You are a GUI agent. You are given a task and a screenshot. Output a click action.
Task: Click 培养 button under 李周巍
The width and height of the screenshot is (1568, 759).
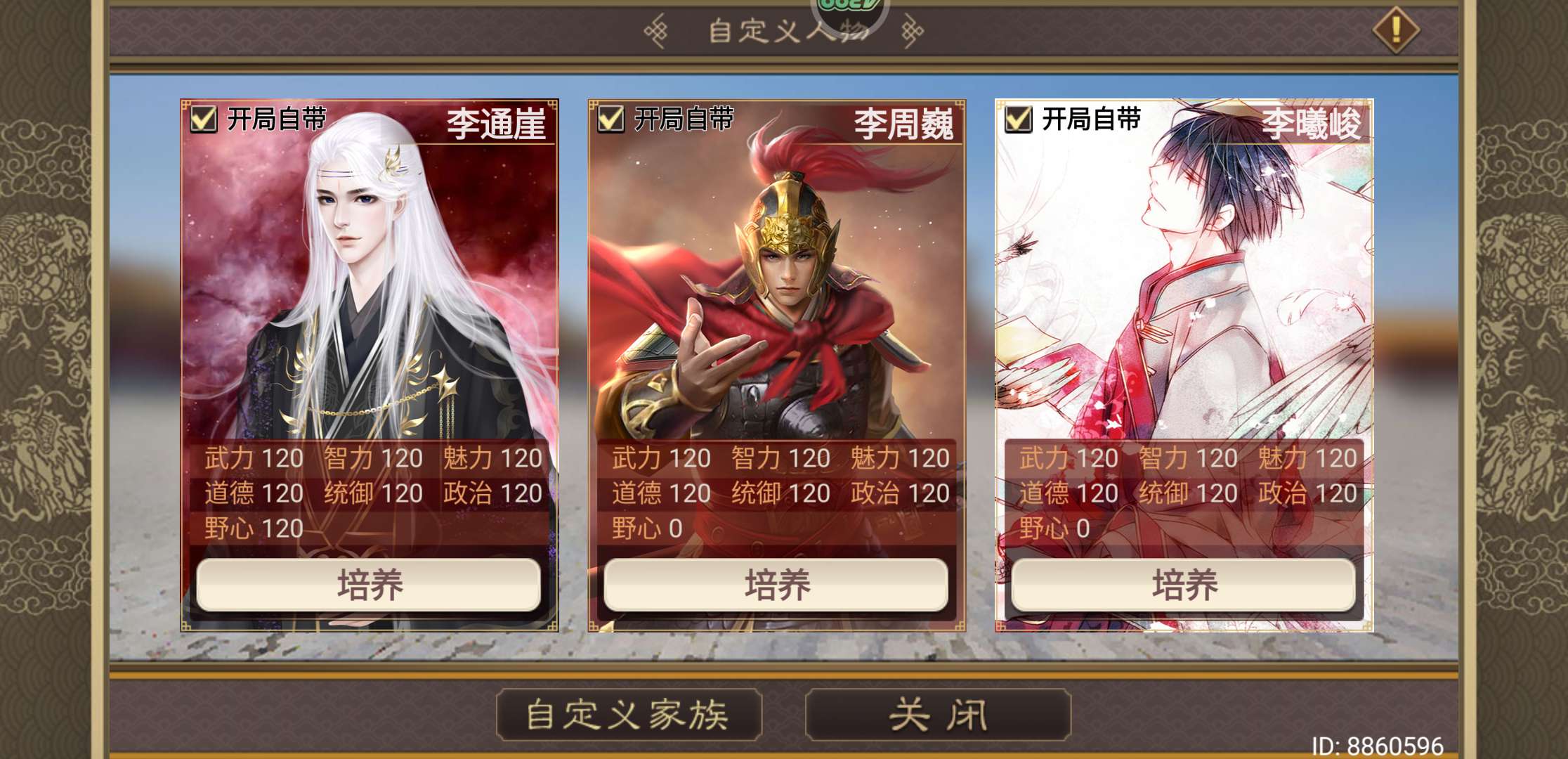pyautogui.click(x=776, y=585)
